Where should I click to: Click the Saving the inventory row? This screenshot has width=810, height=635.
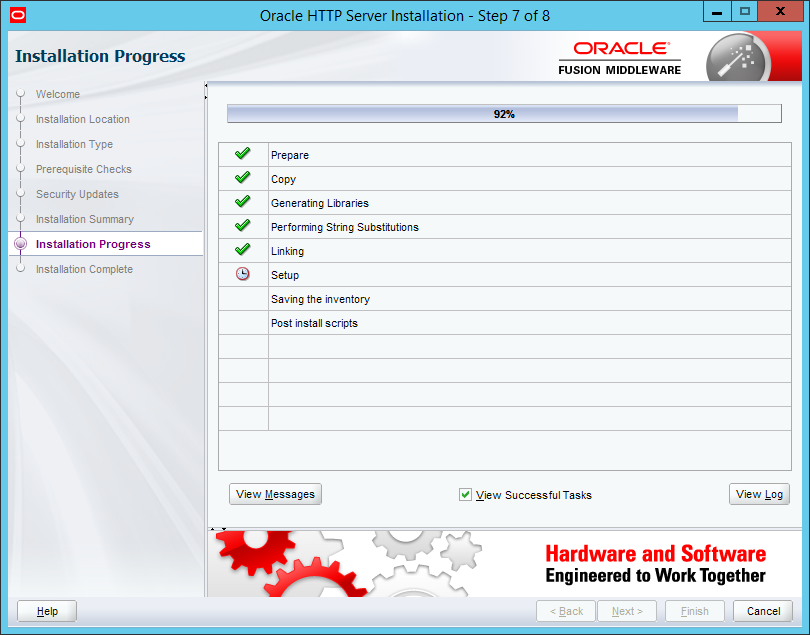click(320, 299)
